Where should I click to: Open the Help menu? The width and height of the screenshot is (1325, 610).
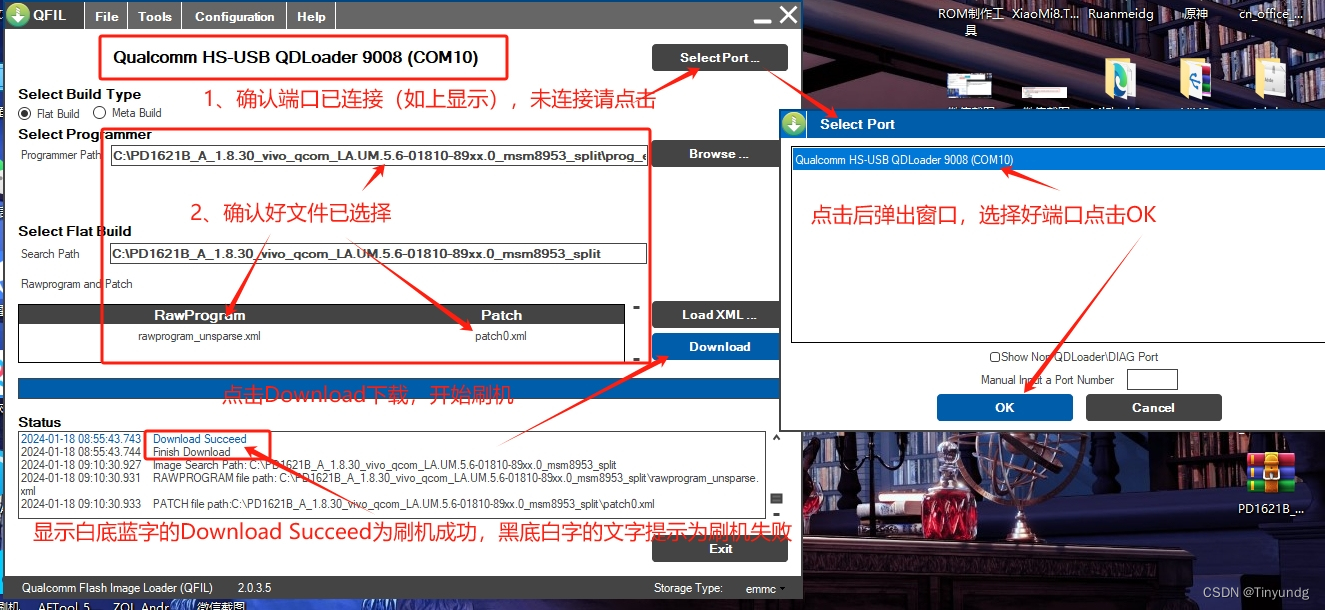[x=311, y=16]
